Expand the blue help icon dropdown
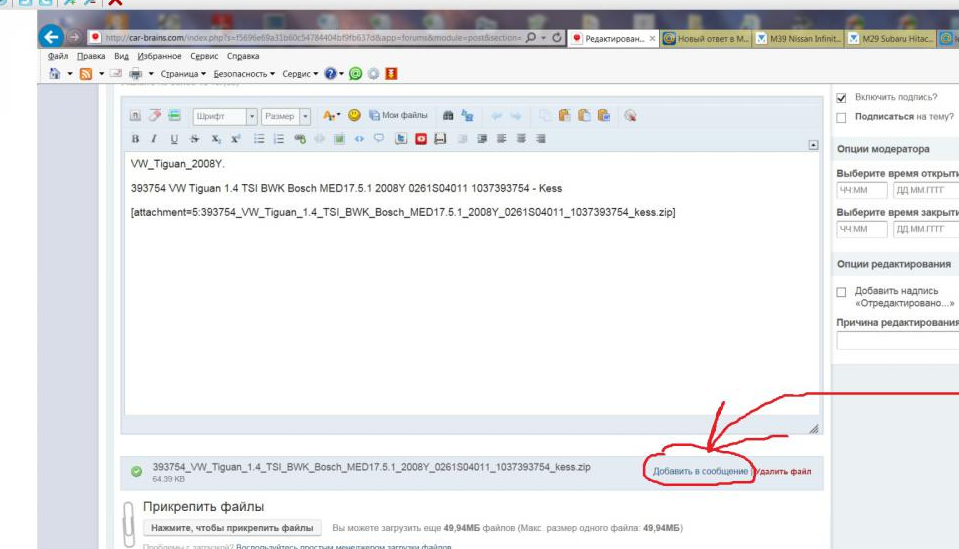 coord(341,73)
